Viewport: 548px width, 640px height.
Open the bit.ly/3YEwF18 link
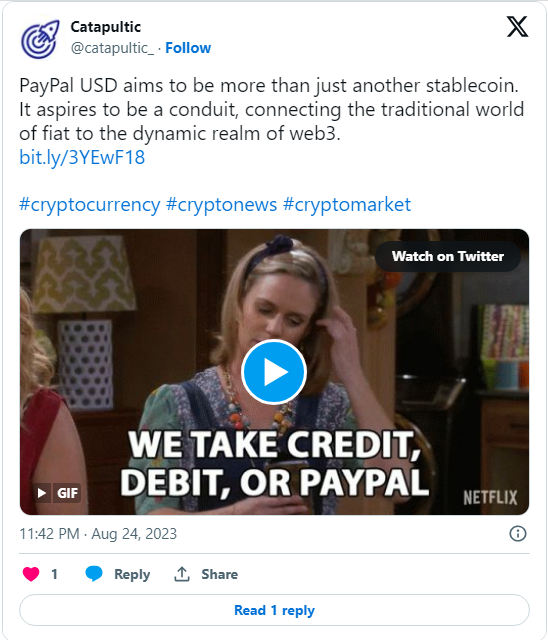tap(82, 157)
